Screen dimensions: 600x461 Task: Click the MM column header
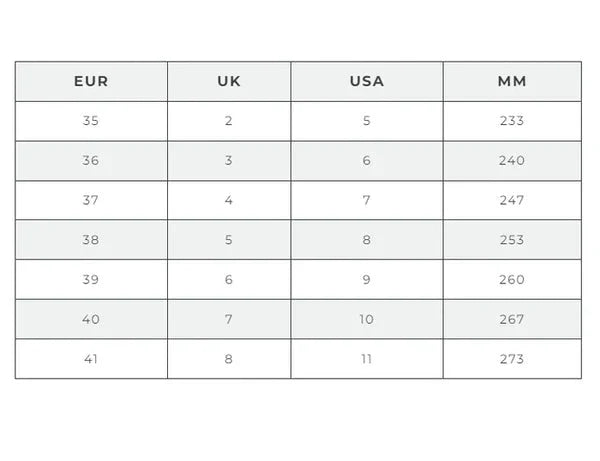[x=511, y=81]
